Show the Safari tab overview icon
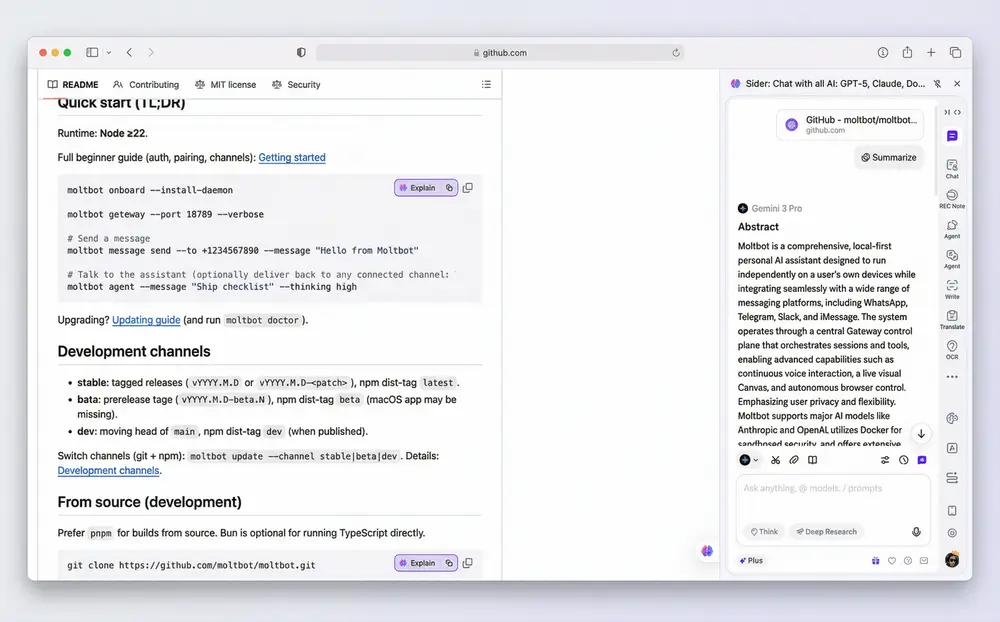The width and height of the screenshot is (1000, 622). click(955, 52)
